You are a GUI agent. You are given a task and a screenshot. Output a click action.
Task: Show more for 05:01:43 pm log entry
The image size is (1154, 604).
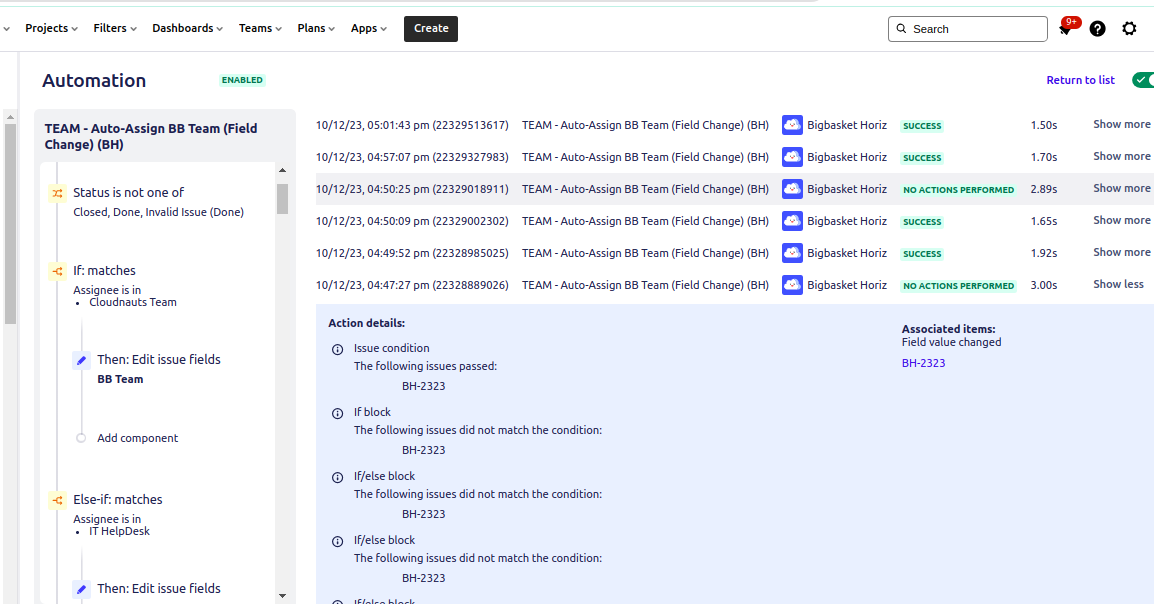[x=1122, y=124]
